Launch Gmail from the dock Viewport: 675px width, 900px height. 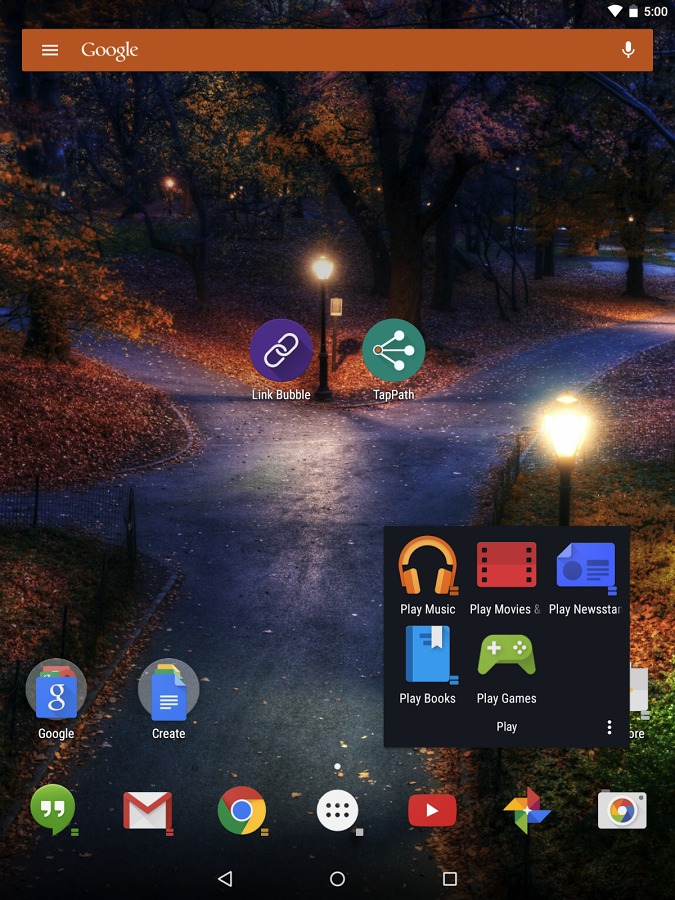[x=148, y=810]
